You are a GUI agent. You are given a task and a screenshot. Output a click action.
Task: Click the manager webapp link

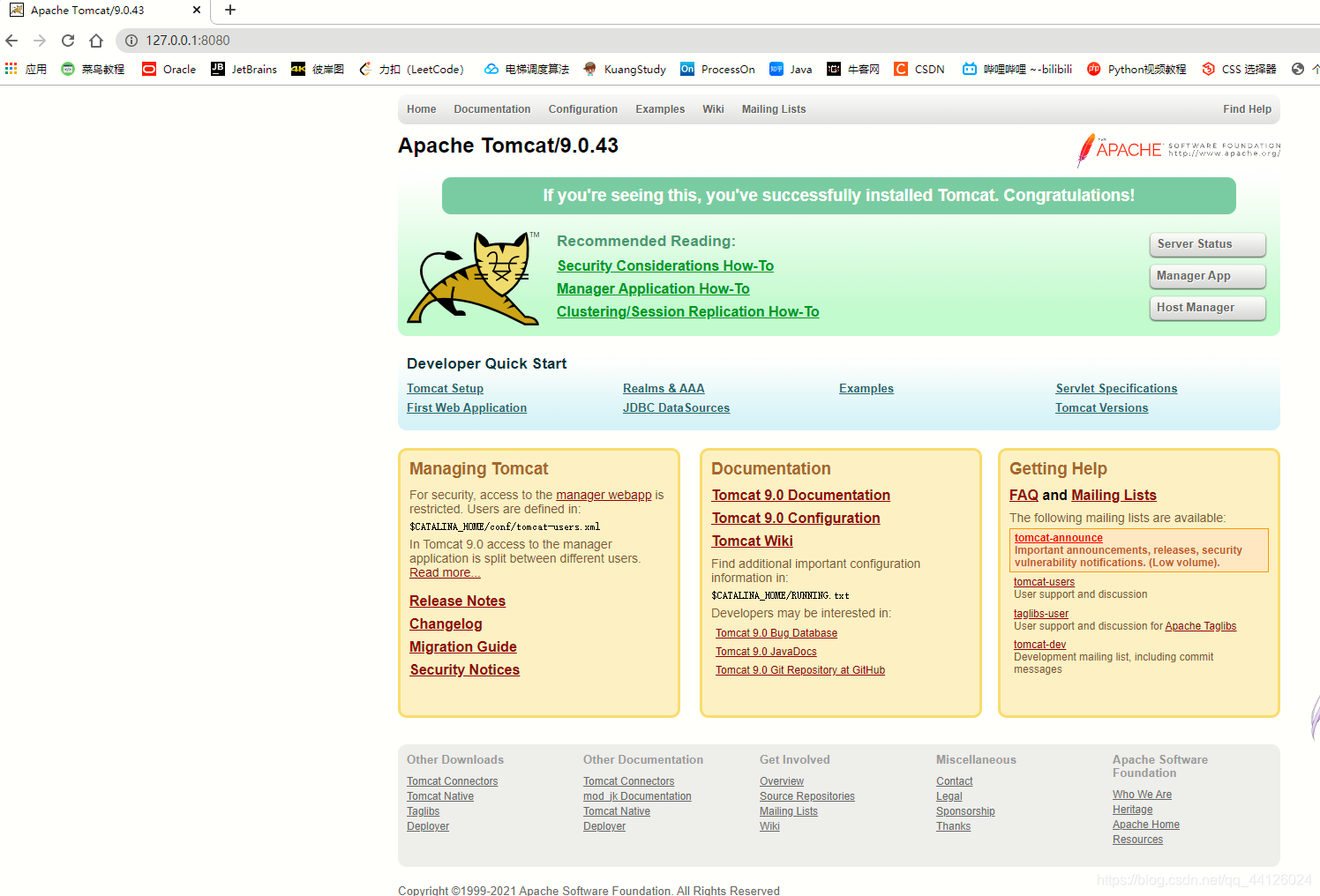[604, 495]
